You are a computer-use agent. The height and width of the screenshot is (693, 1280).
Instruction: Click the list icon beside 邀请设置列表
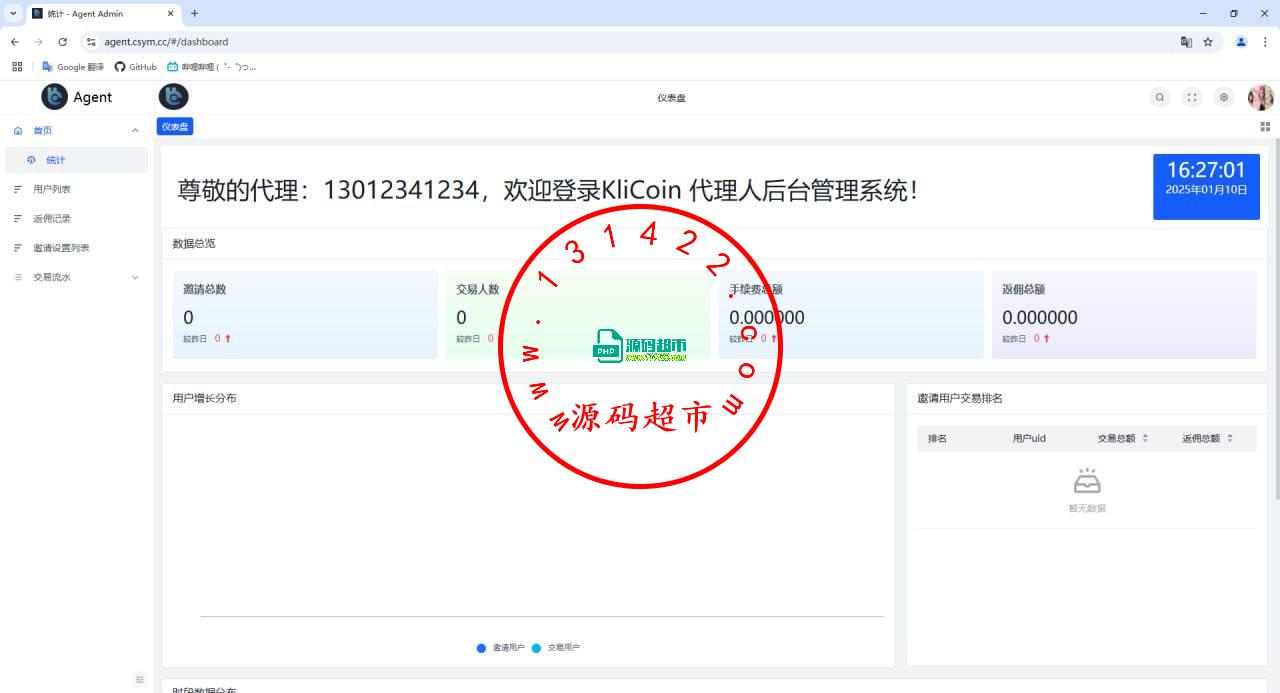pyautogui.click(x=17, y=248)
